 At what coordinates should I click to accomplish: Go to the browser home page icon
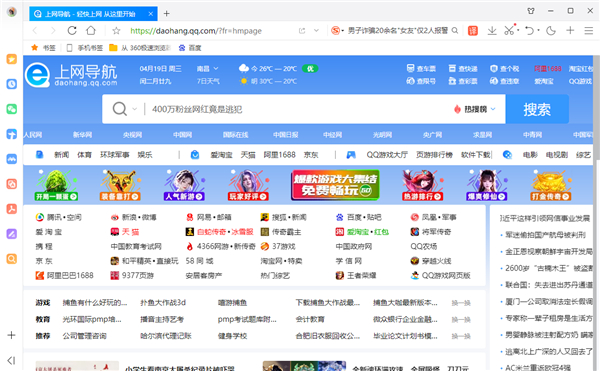91,31
